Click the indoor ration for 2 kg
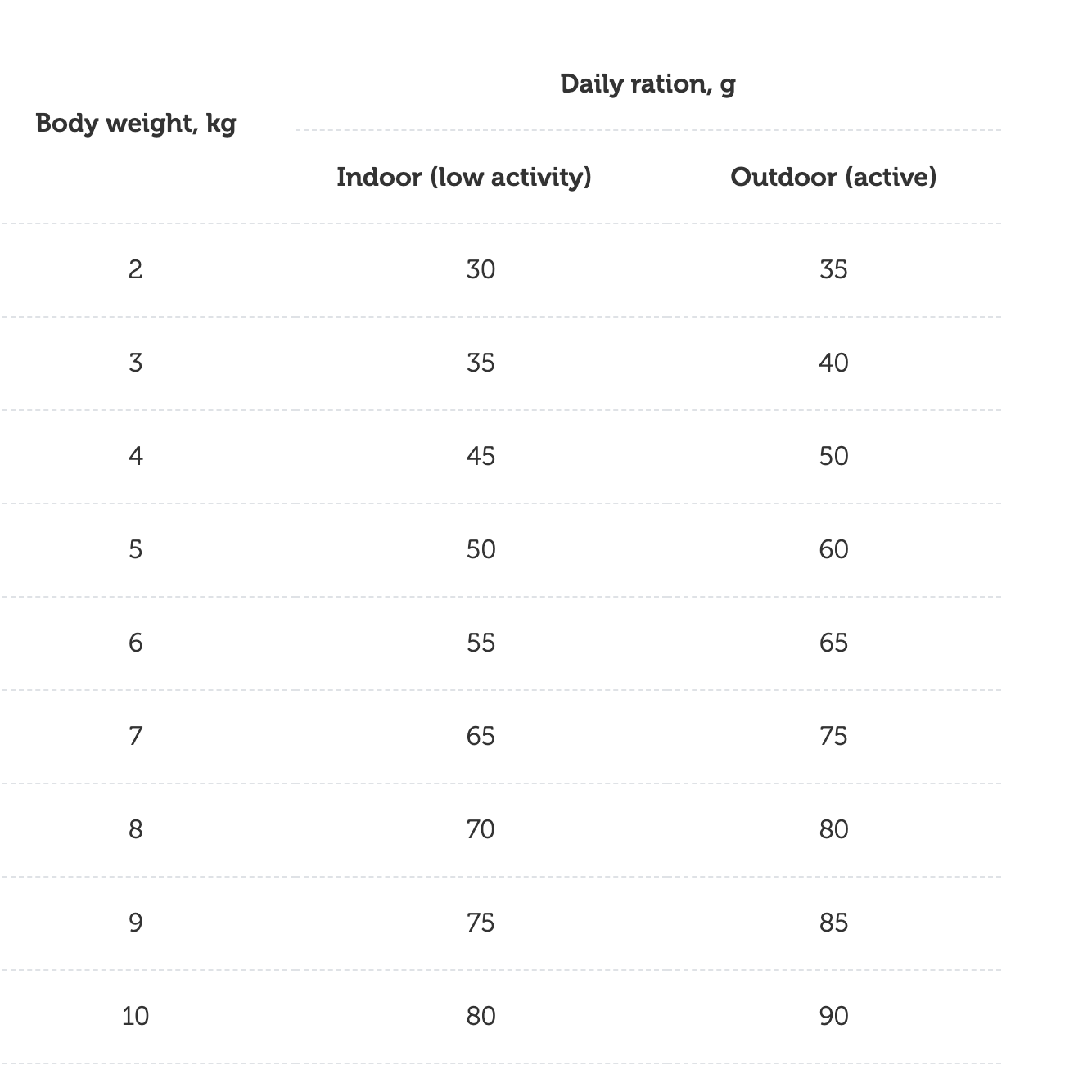The width and height of the screenshot is (1092, 1092). tap(481, 269)
